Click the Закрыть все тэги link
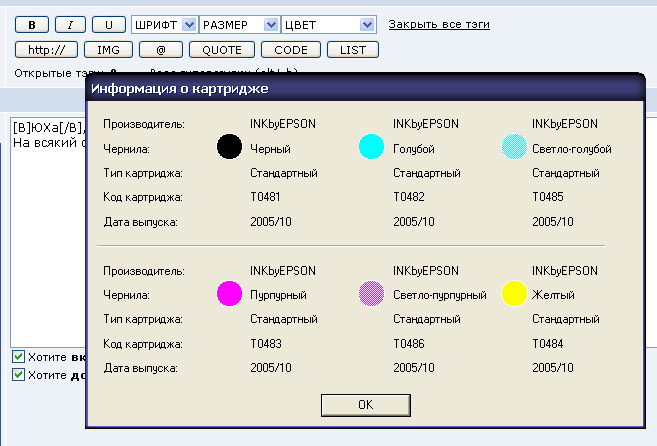The width and height of the screenshot is (657, 446). [x=439, y=24]
